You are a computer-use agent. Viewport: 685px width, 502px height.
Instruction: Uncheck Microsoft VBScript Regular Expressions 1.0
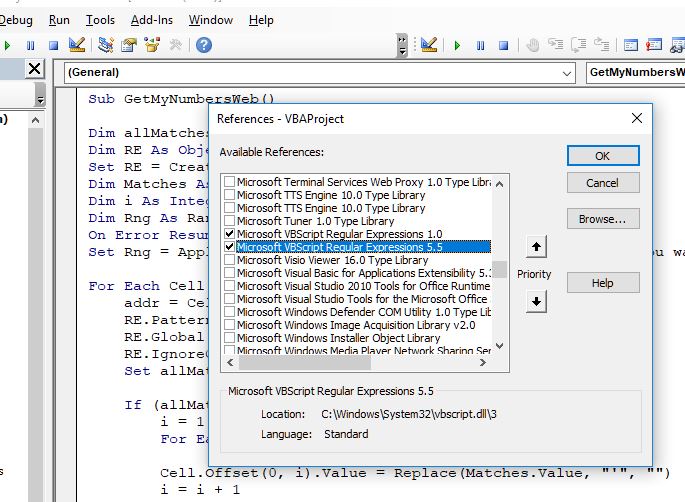tap(229, 234)
